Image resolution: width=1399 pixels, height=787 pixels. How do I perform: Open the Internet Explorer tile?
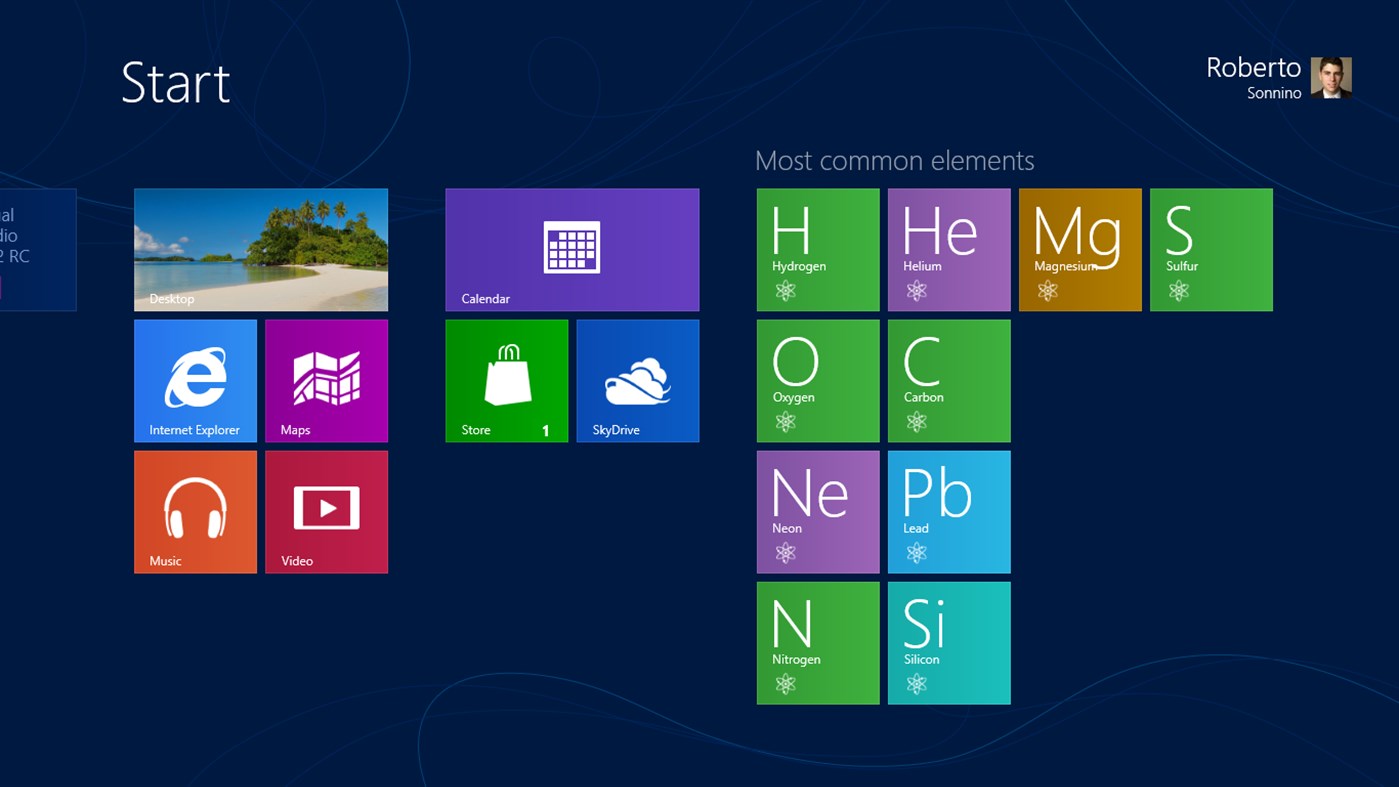(195, 380)
